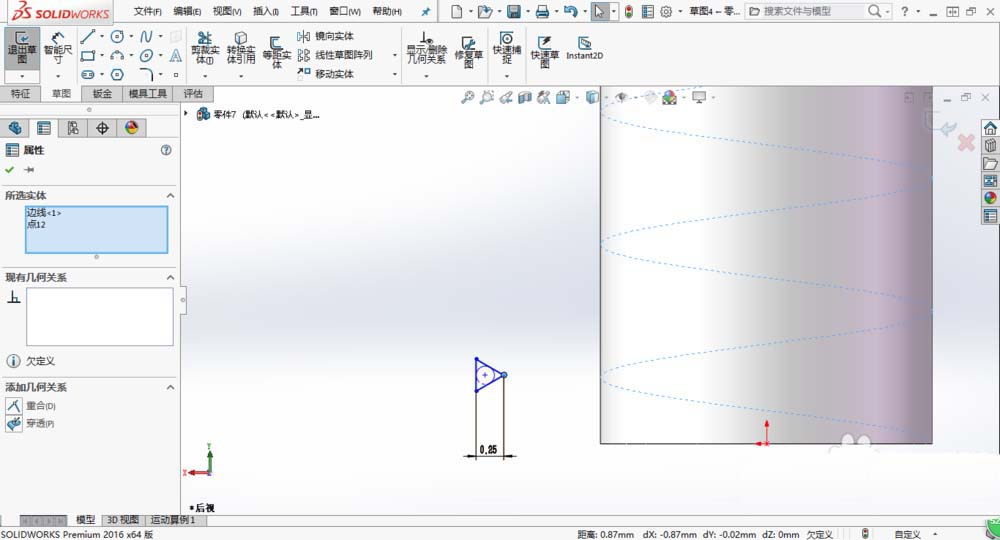1000x540 pixels.
Task: Open the 视图(V) menu
Action: tap(227, 11)
